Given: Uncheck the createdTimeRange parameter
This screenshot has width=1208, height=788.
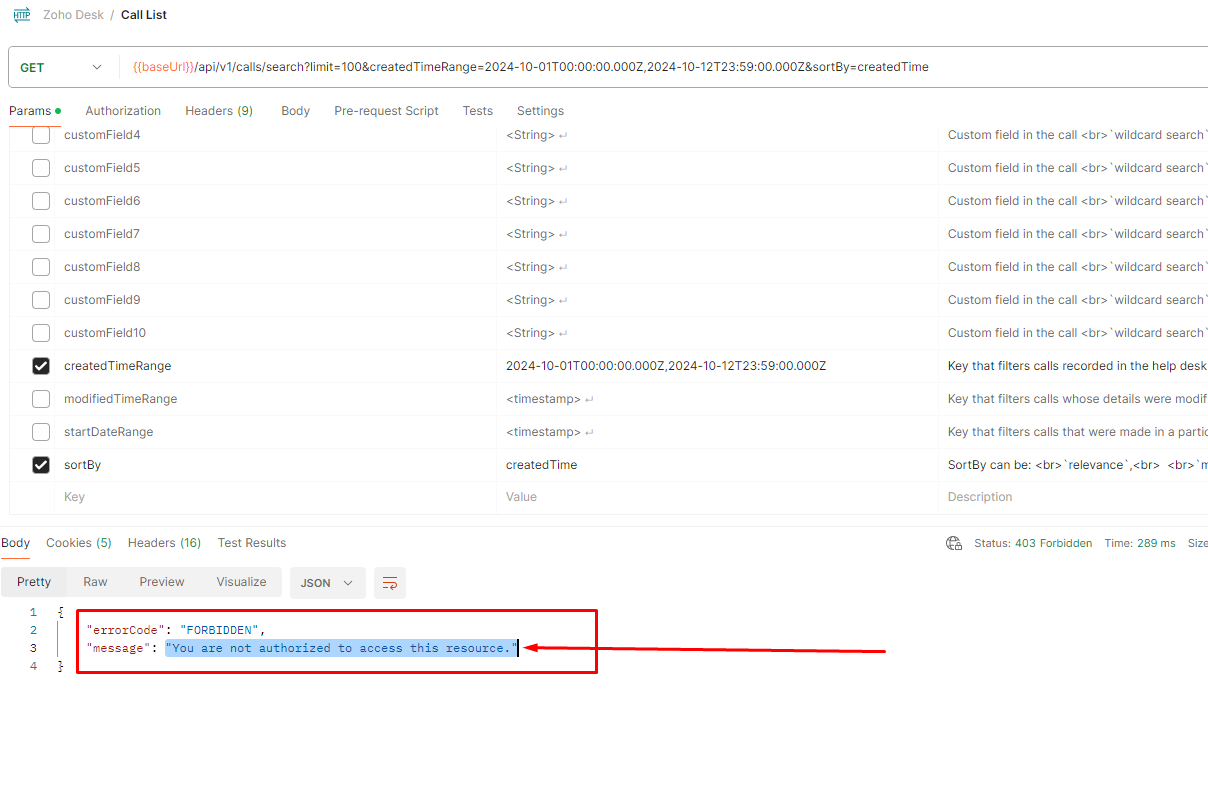Looking at the screenshot, I should click(41, 366).
